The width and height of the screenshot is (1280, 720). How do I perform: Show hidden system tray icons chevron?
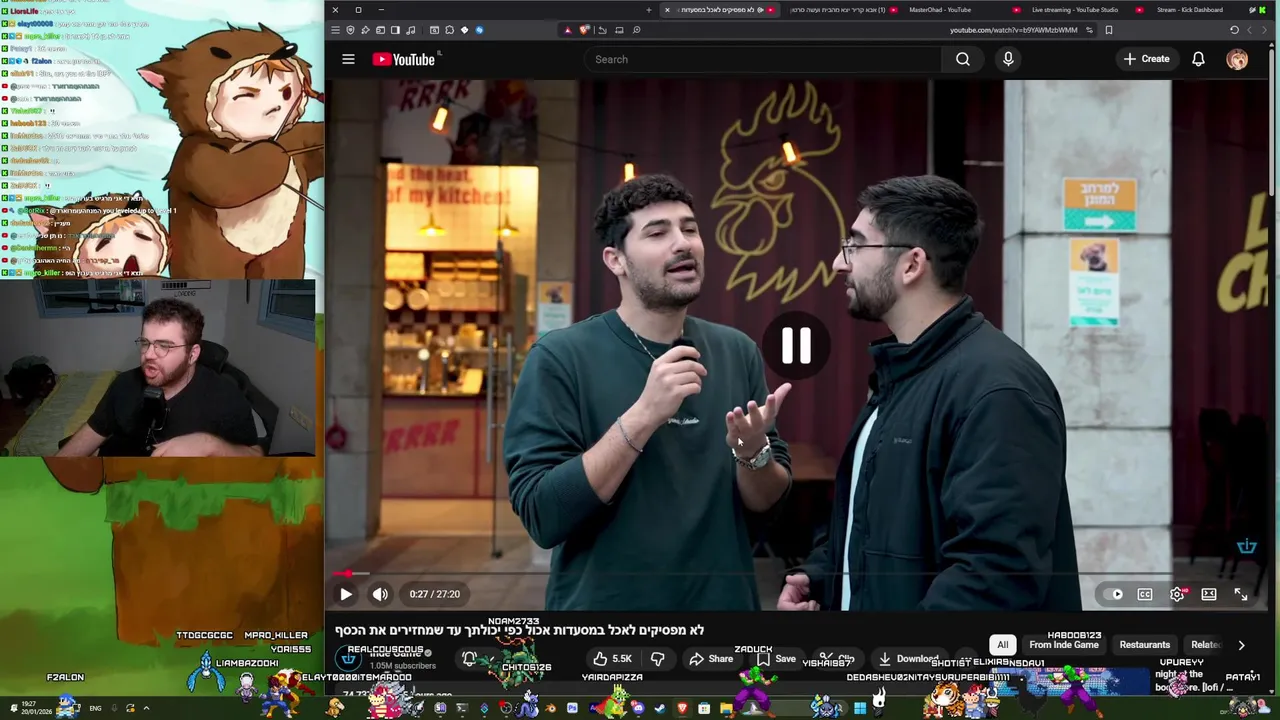[146, 708]
